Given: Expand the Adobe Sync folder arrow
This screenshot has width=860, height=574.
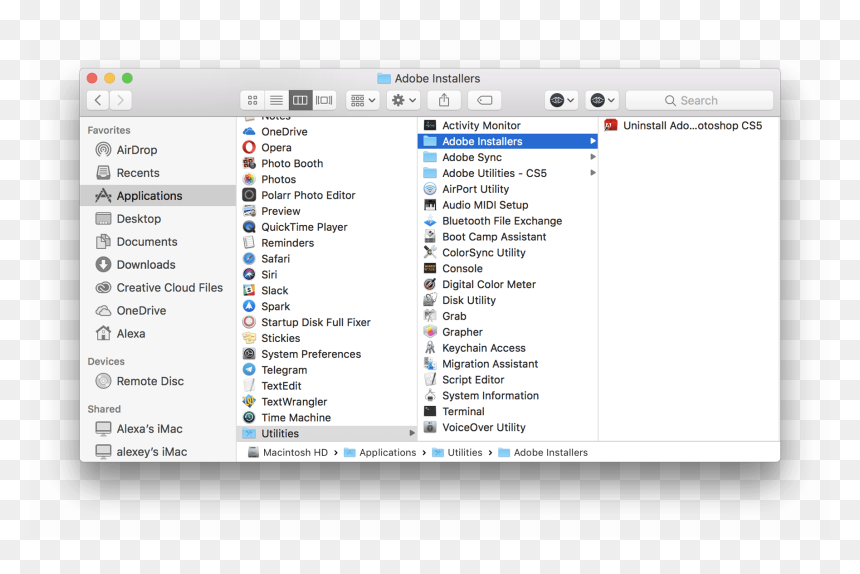Looking at the screenshot, I should coord(592,157).
